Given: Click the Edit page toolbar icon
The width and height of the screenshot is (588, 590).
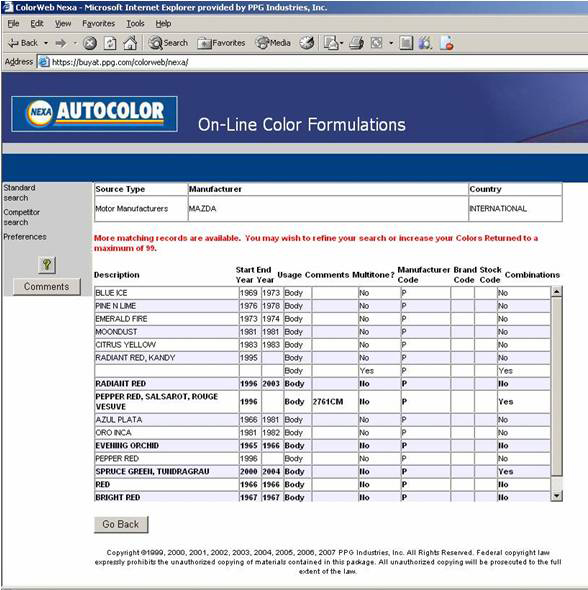Looking at the screenshot, I should [377, 43].
